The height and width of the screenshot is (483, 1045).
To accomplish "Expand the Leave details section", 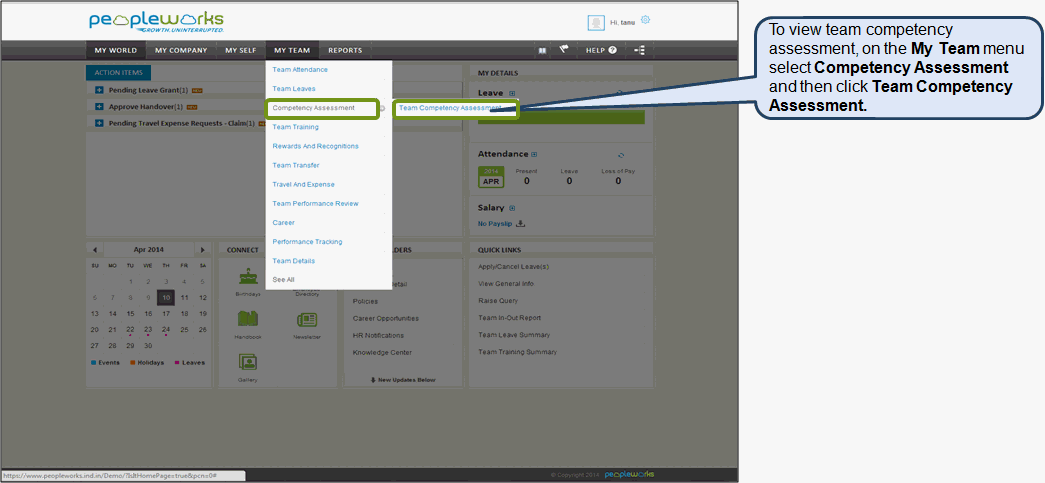I will 512,93.
